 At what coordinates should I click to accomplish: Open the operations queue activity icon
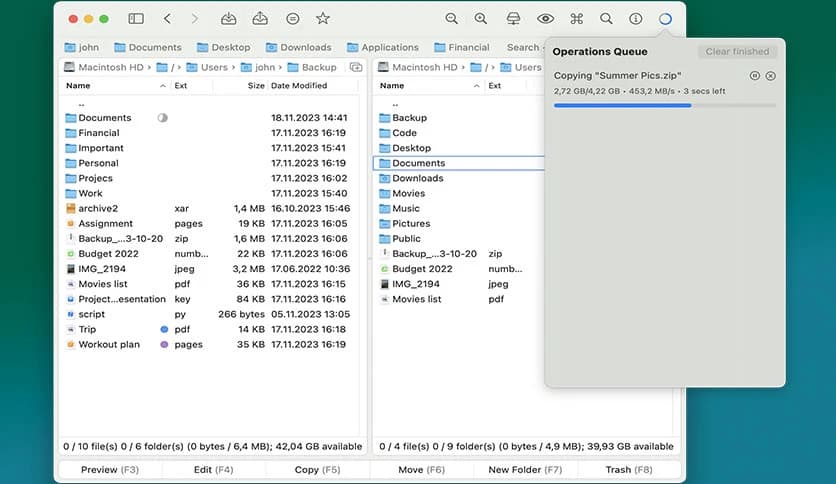click(665, 18)
